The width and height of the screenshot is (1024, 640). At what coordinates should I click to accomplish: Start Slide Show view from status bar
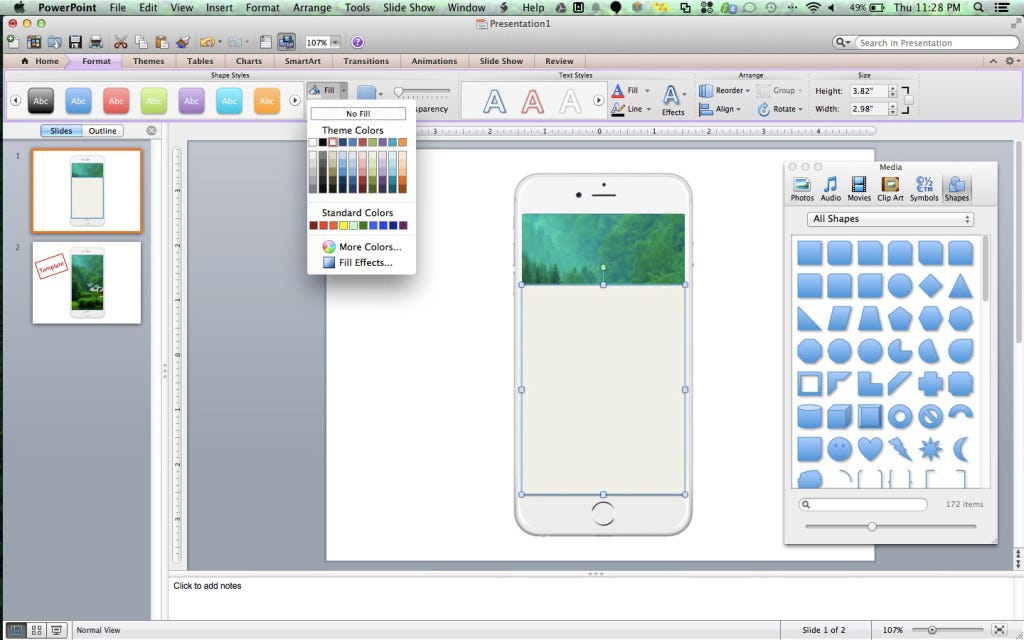tap(57, 630)
